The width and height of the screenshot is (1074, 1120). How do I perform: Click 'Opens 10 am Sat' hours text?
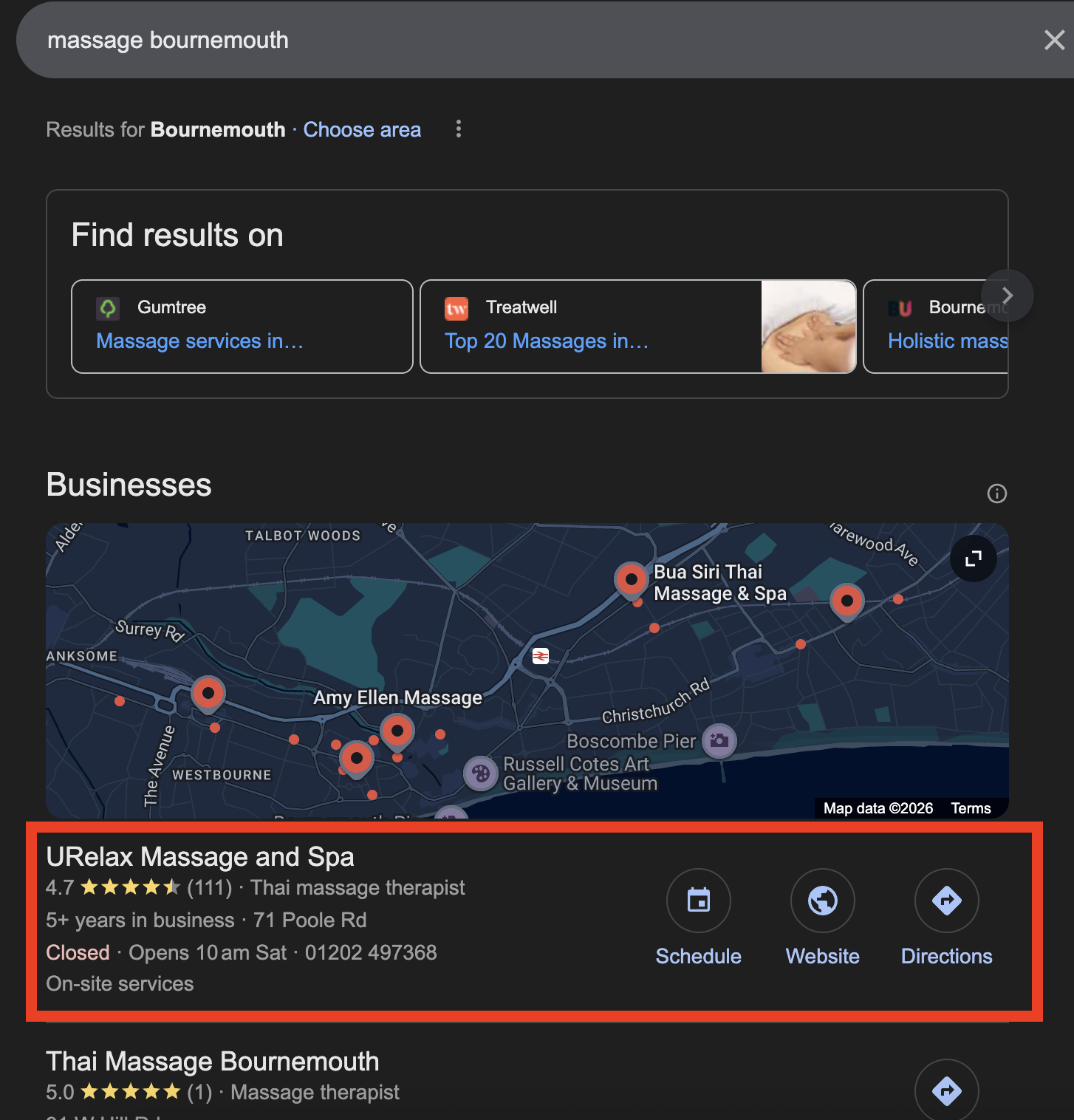click(x=208, y=952)
